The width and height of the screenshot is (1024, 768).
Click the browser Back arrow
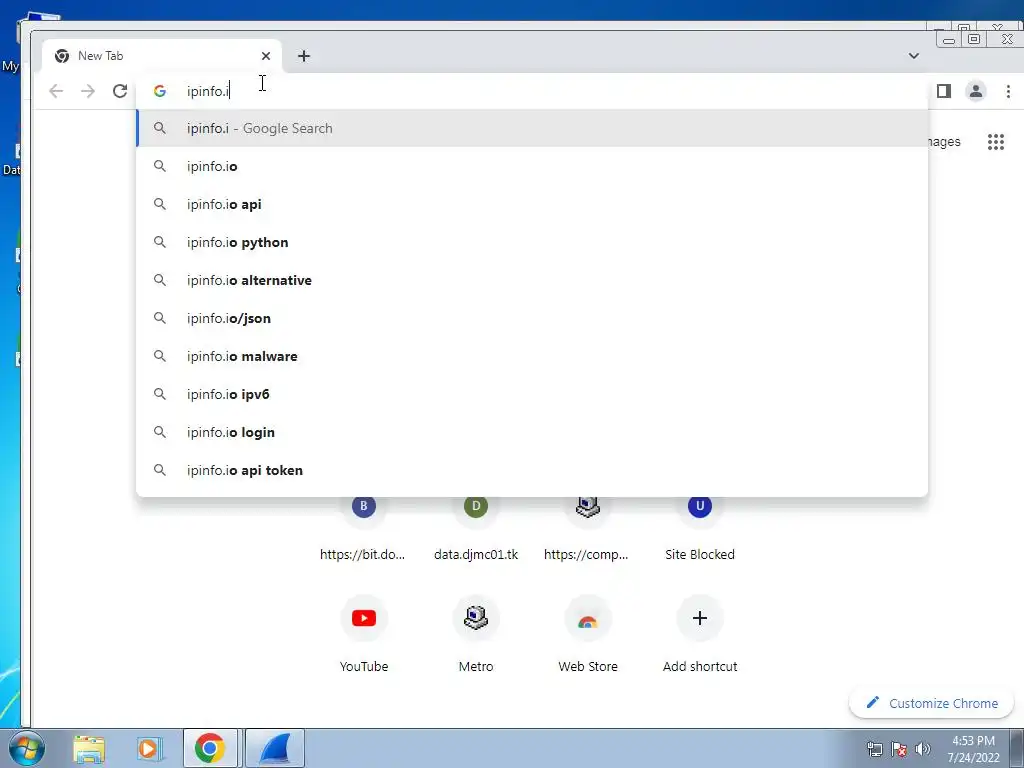[56, 91]
